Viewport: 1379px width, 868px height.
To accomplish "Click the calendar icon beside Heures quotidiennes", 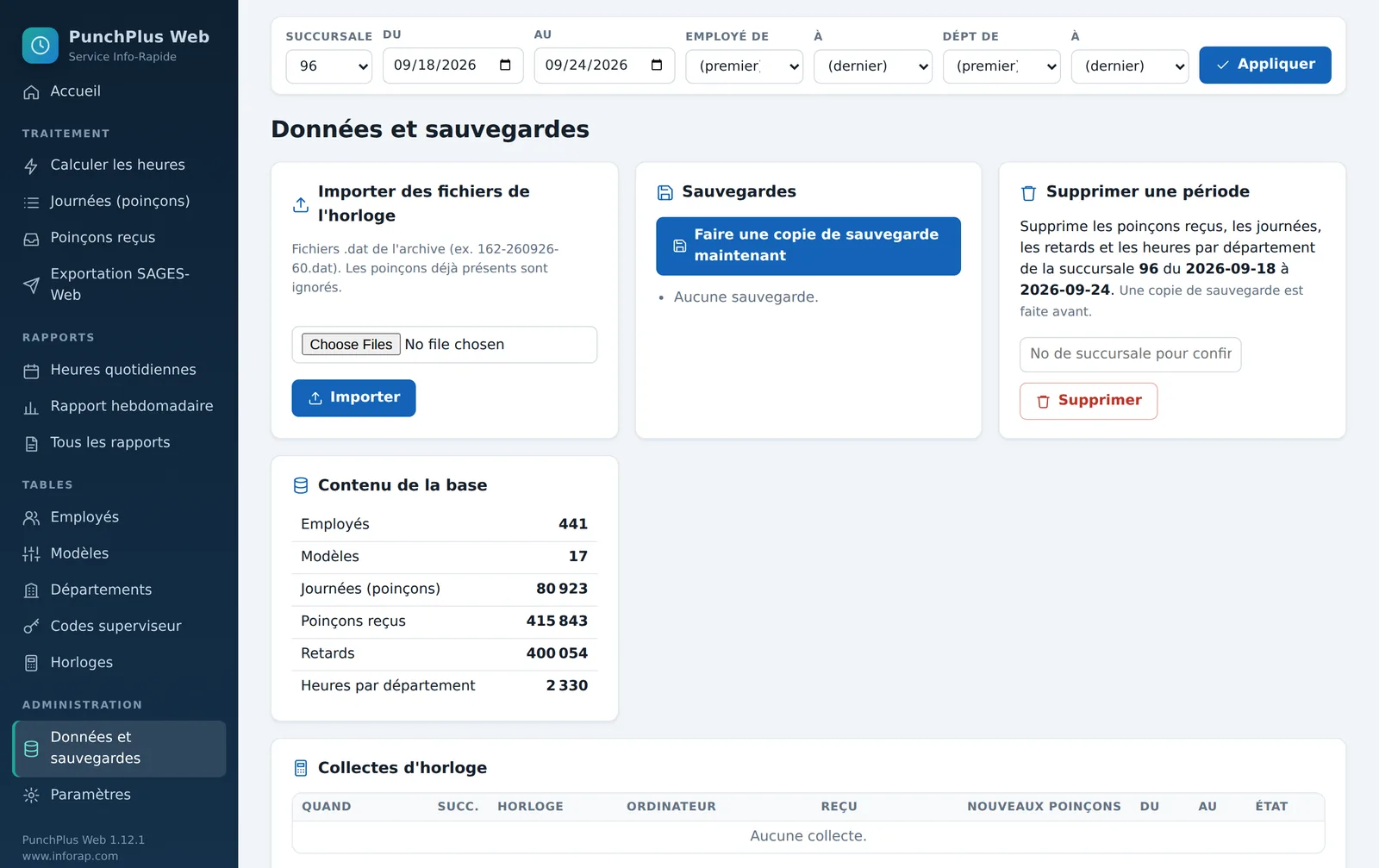I will [31, 372].
